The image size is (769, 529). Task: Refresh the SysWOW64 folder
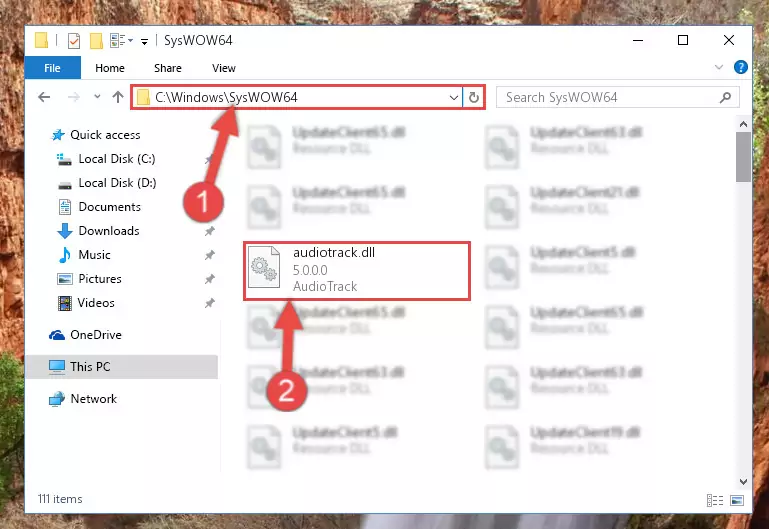click(x=473, y=97)
